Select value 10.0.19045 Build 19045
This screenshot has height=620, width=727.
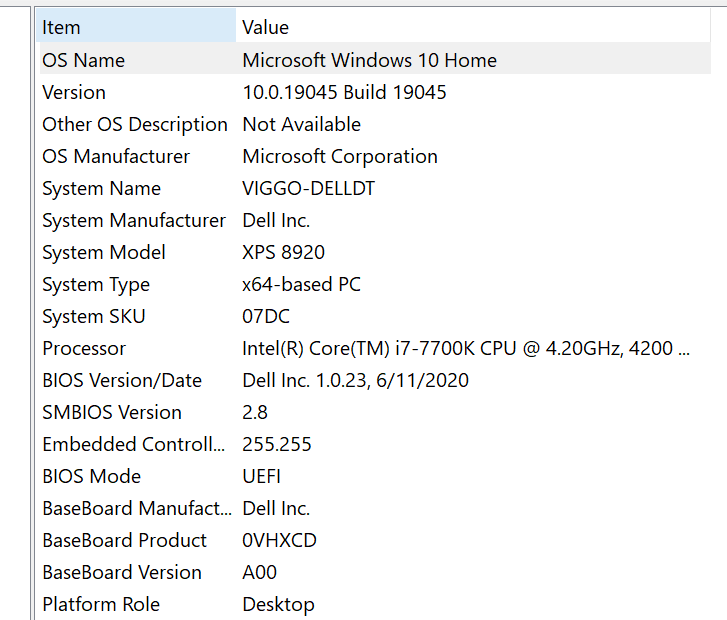(x=344, y=92)
